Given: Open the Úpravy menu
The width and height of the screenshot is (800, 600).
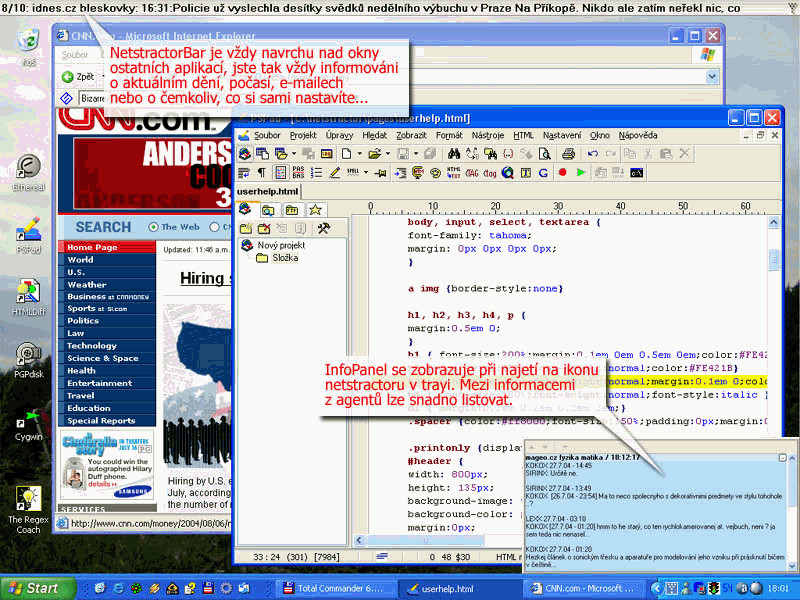Looking at the screenshot, I should pos(339,135).
